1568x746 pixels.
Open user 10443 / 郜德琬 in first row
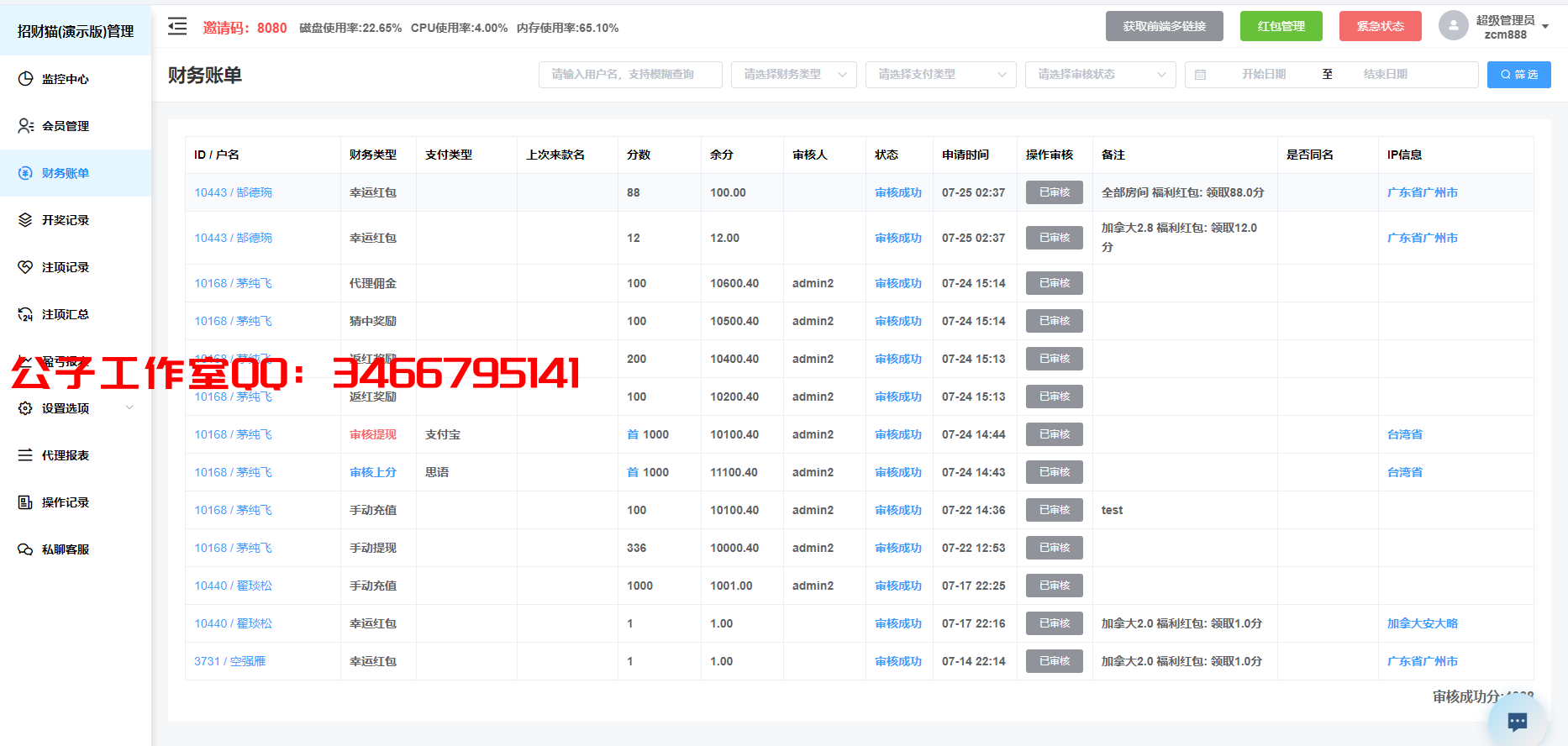coord(234,192)
